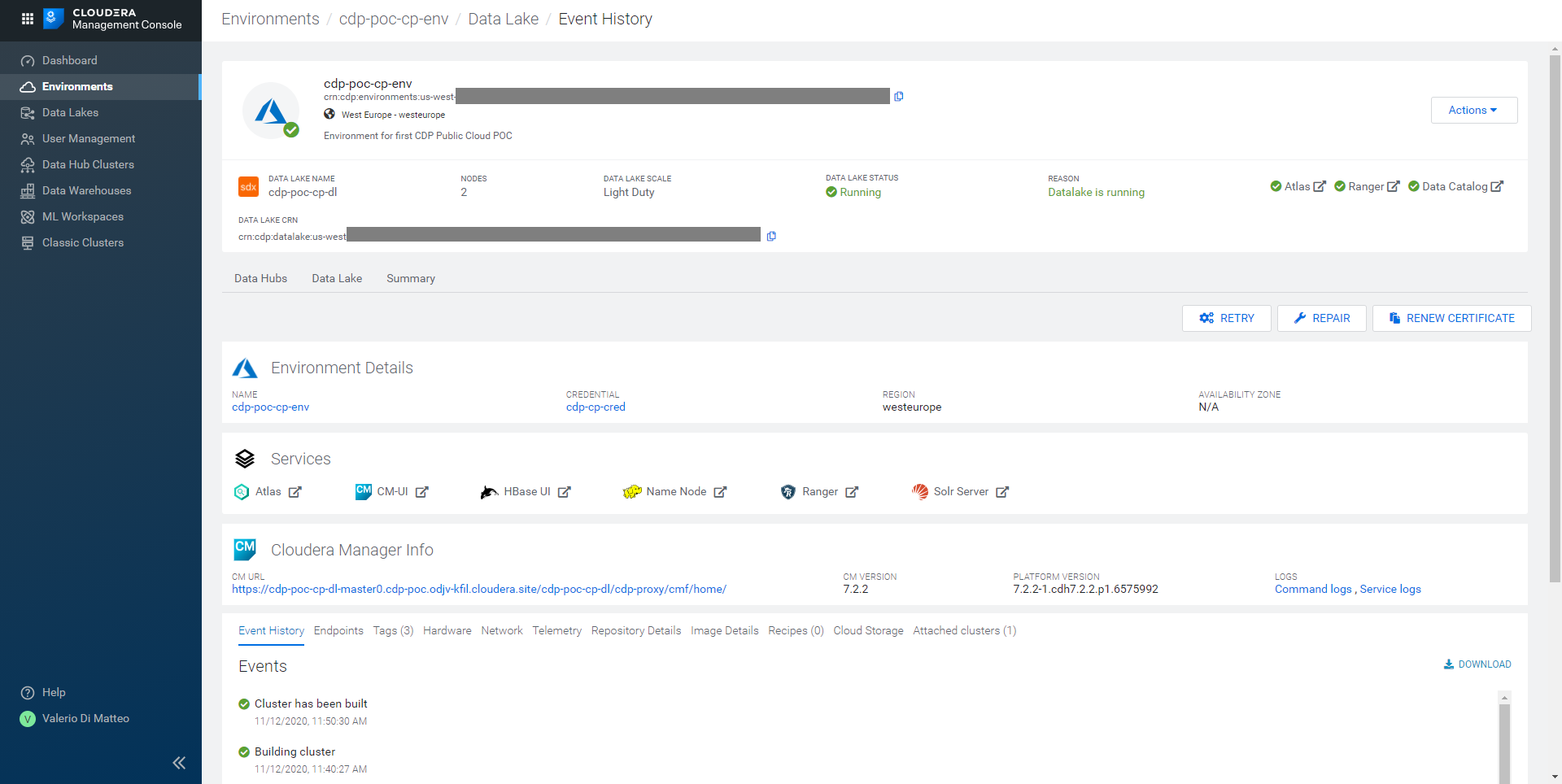Click the REPAIR button
Screen dimensions: 1562x784
tap(1321, 318)
